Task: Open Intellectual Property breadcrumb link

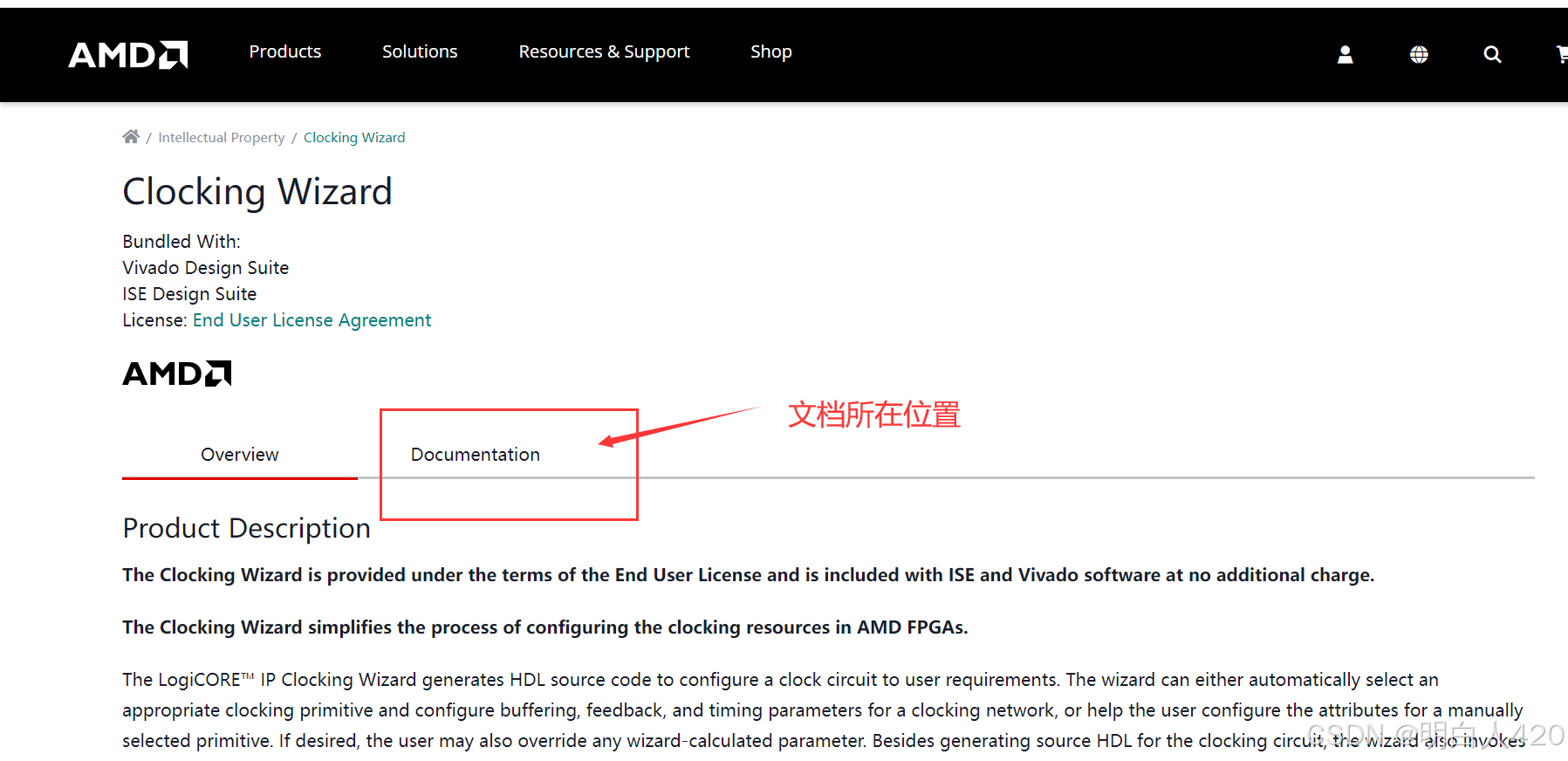Action: [222, 138]
